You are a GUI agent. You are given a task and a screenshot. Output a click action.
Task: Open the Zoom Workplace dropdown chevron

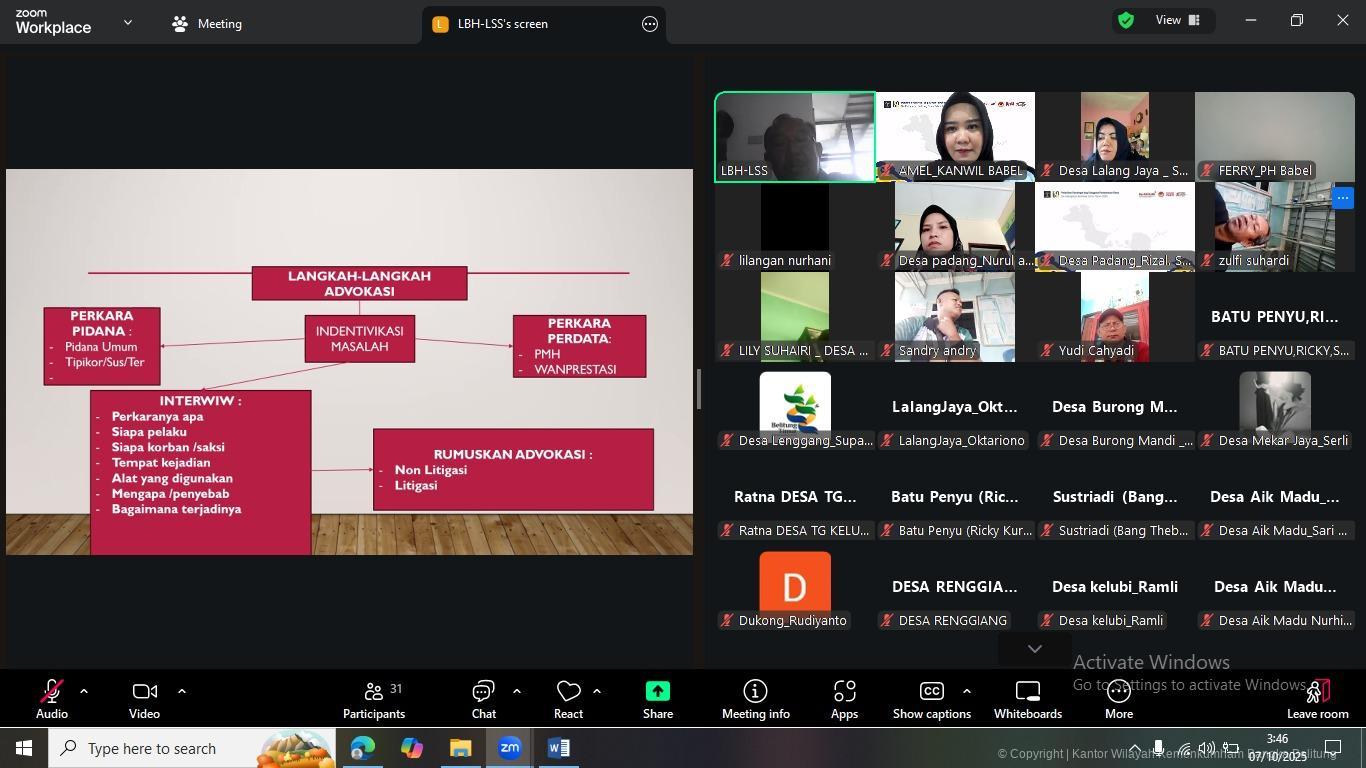[127, 22]
